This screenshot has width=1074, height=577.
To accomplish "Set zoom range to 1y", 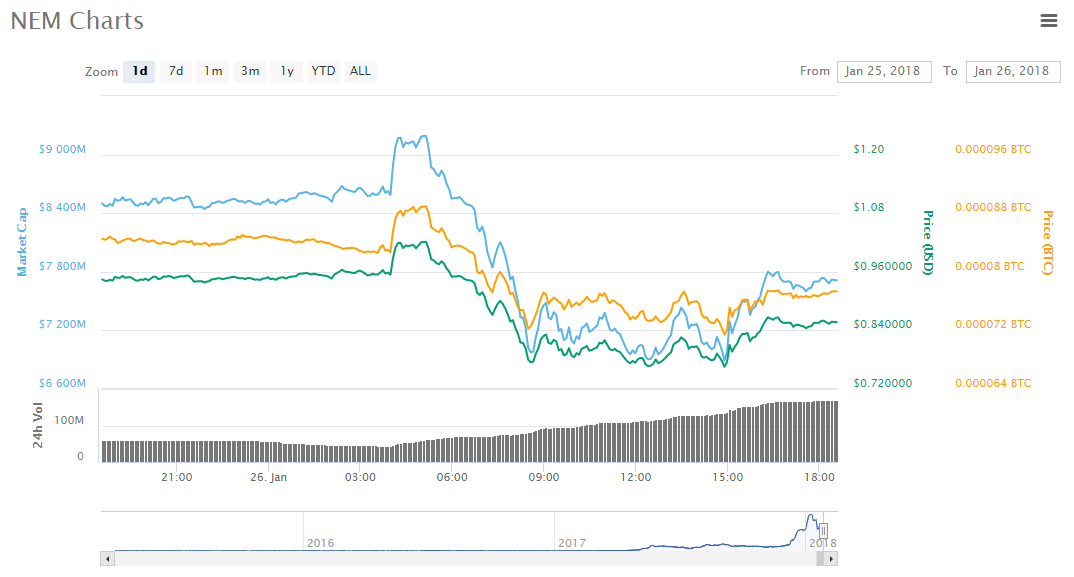I will tap(287, 71).
